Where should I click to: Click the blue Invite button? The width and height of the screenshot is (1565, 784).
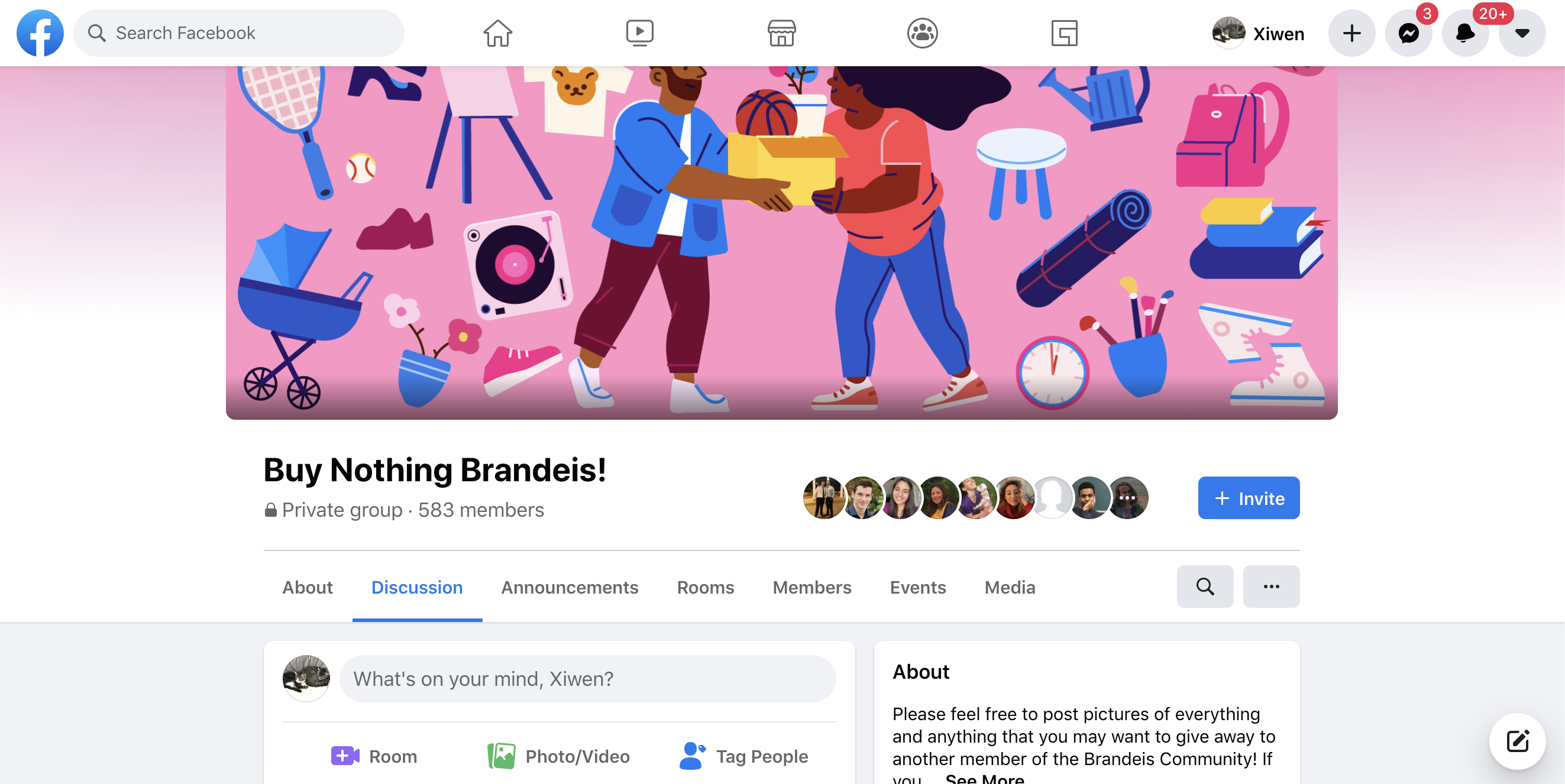click(x=1249, y=498)
